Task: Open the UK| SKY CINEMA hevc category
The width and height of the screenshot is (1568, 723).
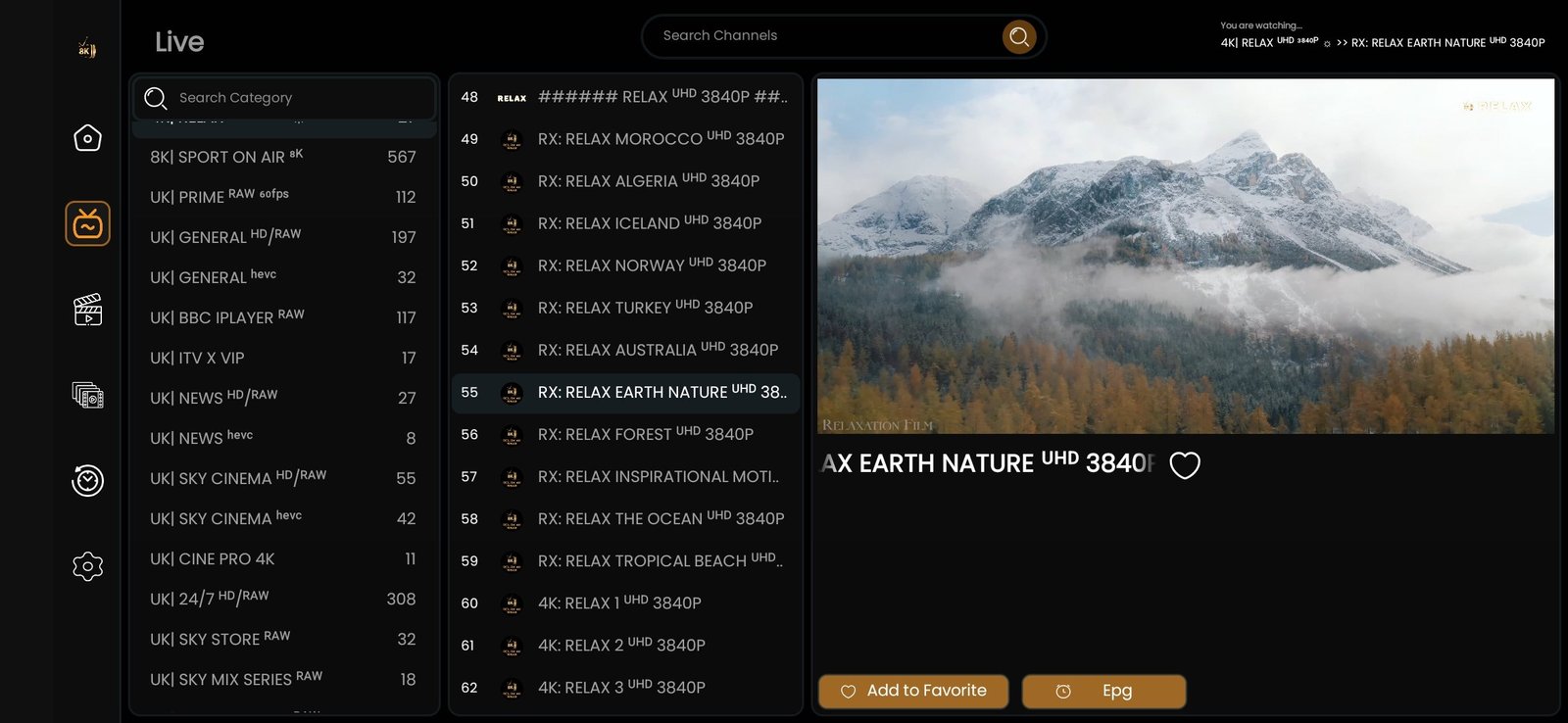Action: pos(282,518)
